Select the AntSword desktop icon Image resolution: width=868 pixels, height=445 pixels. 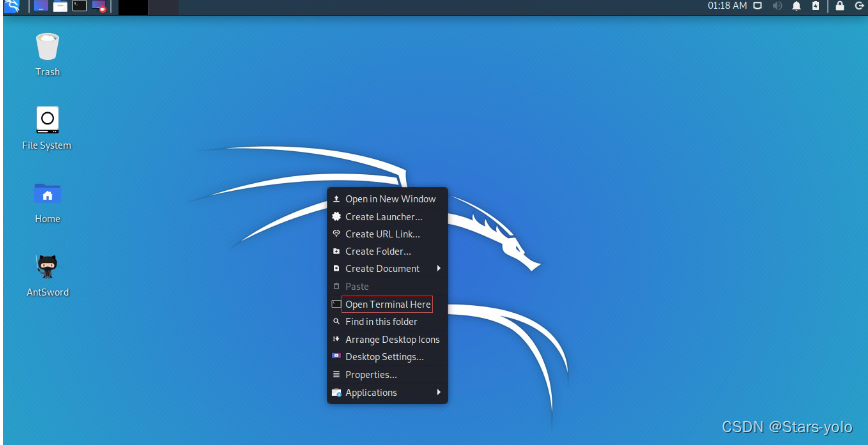48,276
